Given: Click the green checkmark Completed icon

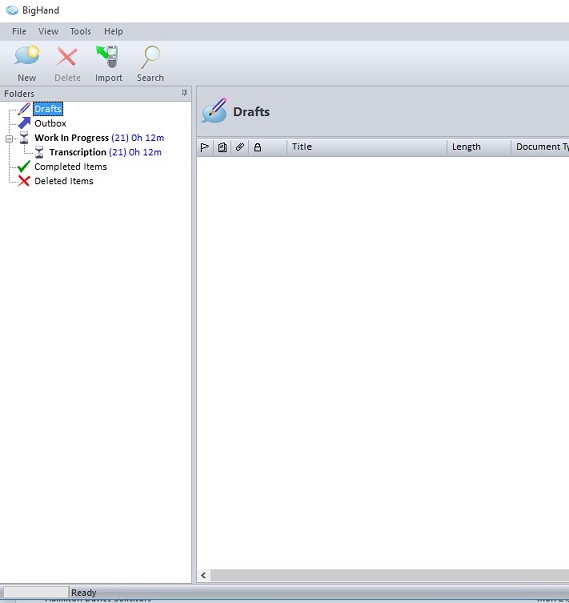Looking at the screenshot, I should (x=24, y=166).
